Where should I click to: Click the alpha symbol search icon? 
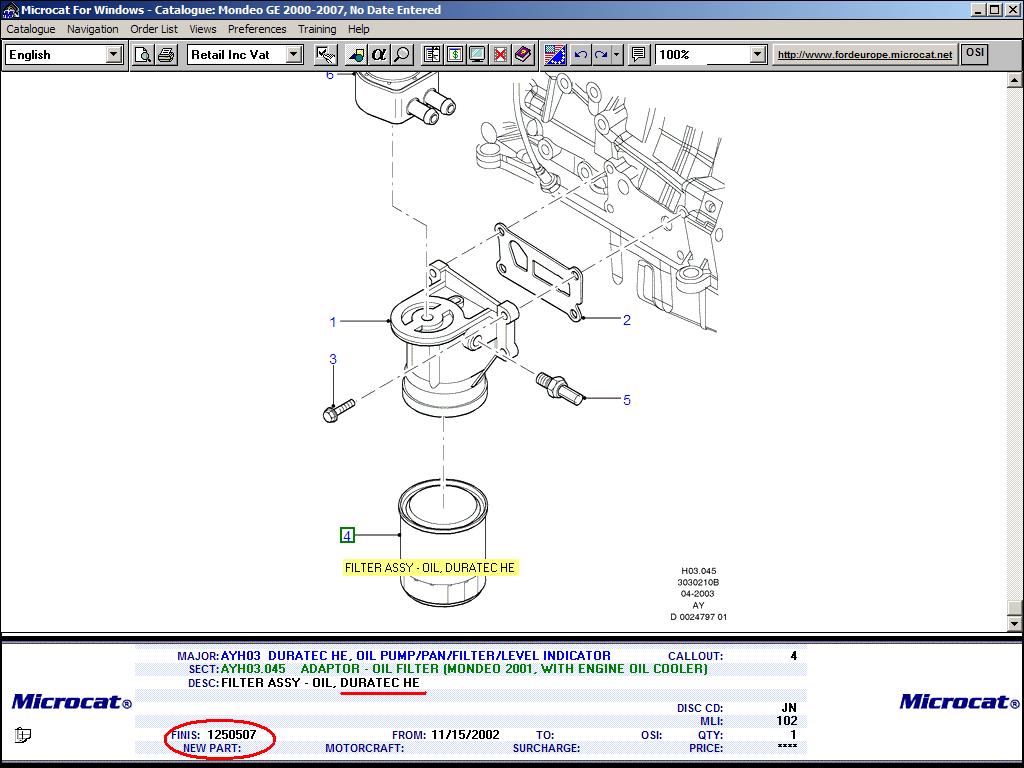(379, 55)
